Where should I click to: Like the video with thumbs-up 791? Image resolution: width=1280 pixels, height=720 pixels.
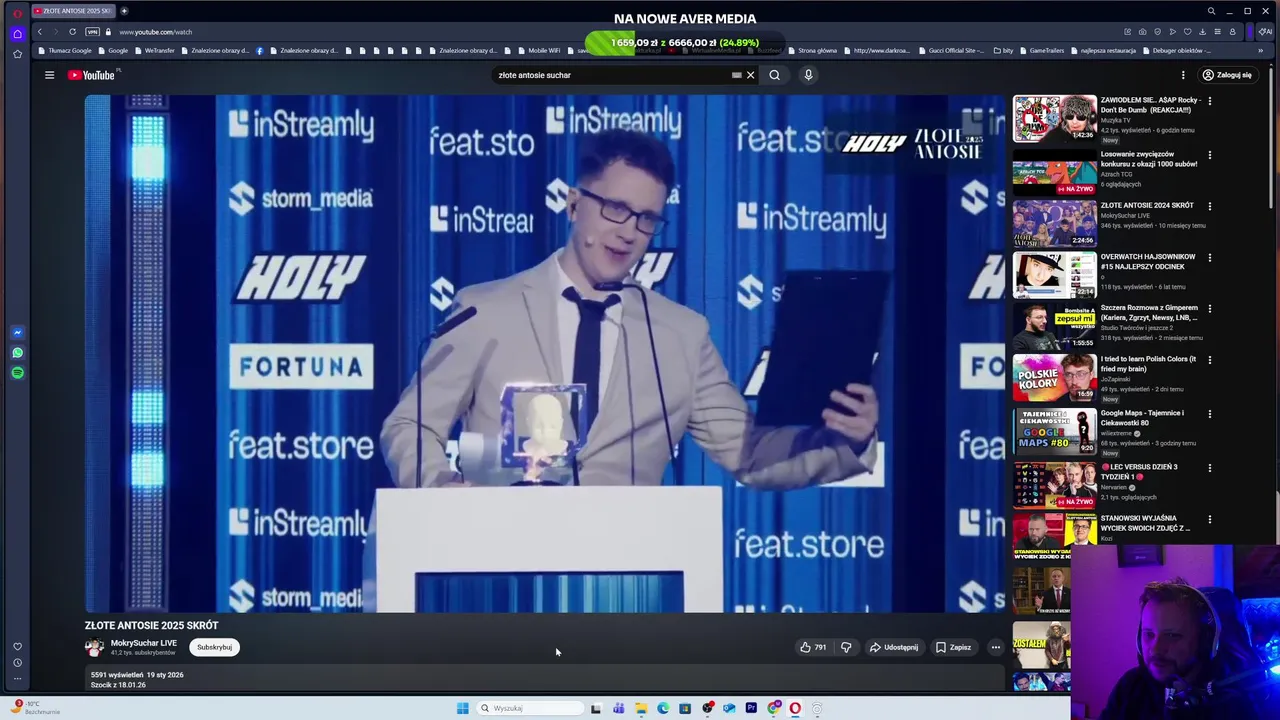click(813, 647)
